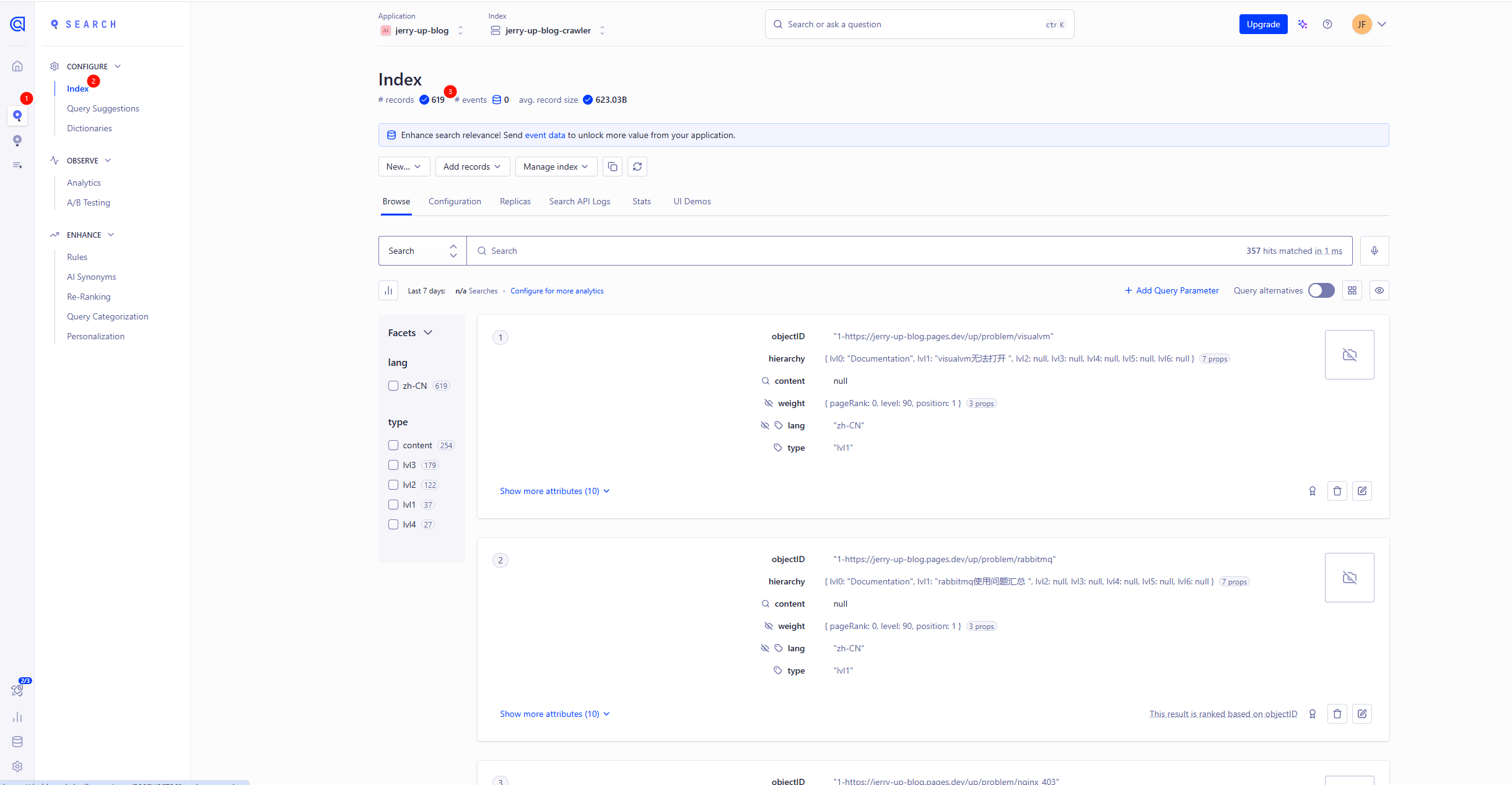The image size is (1512, 785).
Task: Collapse the ENHANCE section
Action: tap(111, 235)
